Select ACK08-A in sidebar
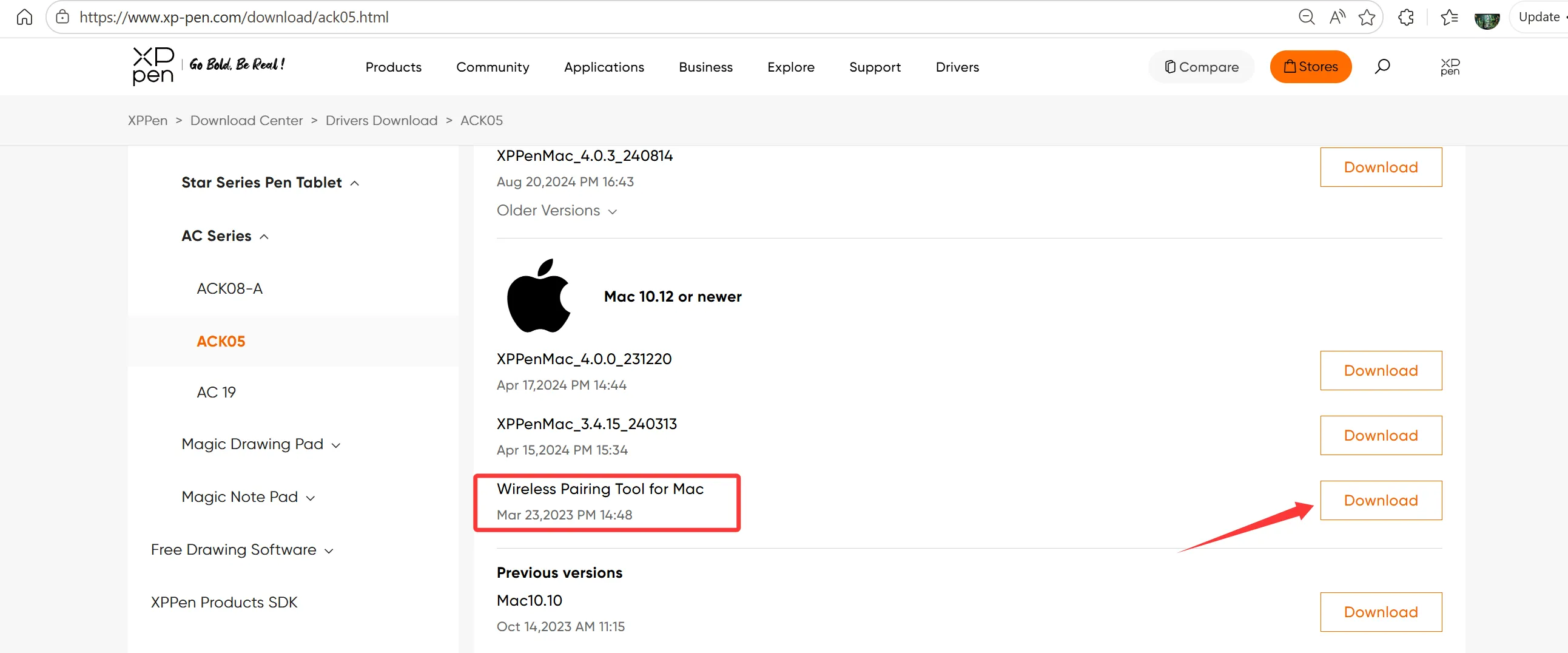 229,288
